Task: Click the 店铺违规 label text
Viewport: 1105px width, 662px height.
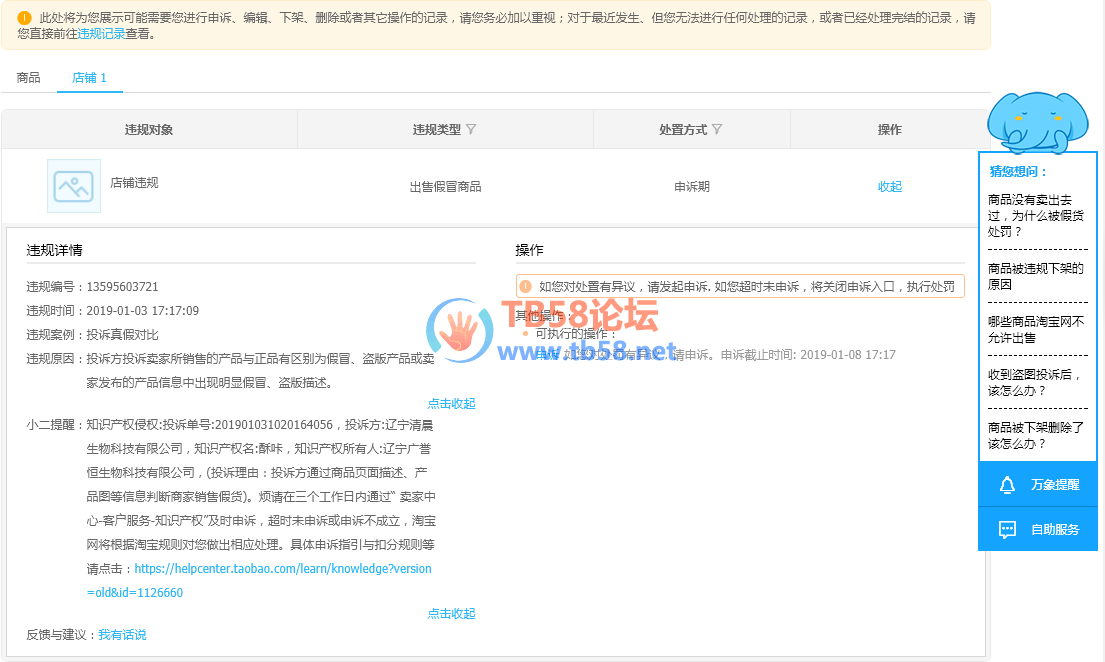Action: pyautogui.click(x=134, y=183)
